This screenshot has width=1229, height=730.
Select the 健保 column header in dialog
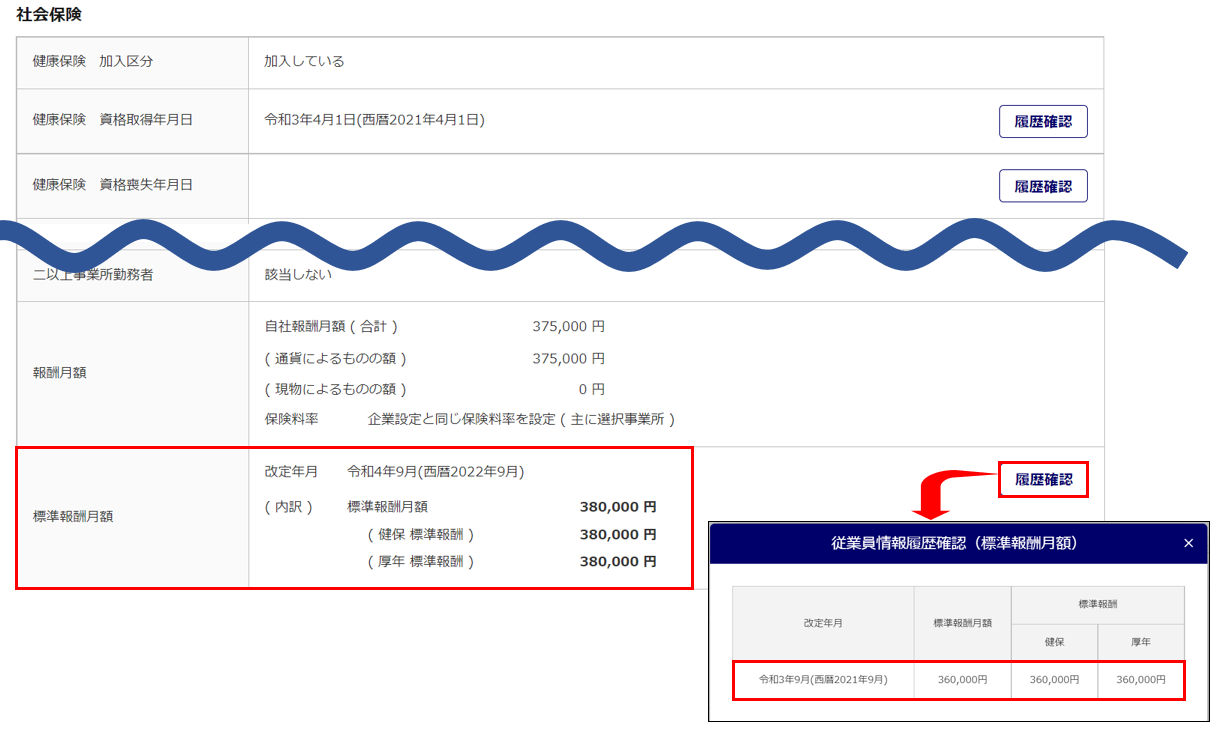1054,641
